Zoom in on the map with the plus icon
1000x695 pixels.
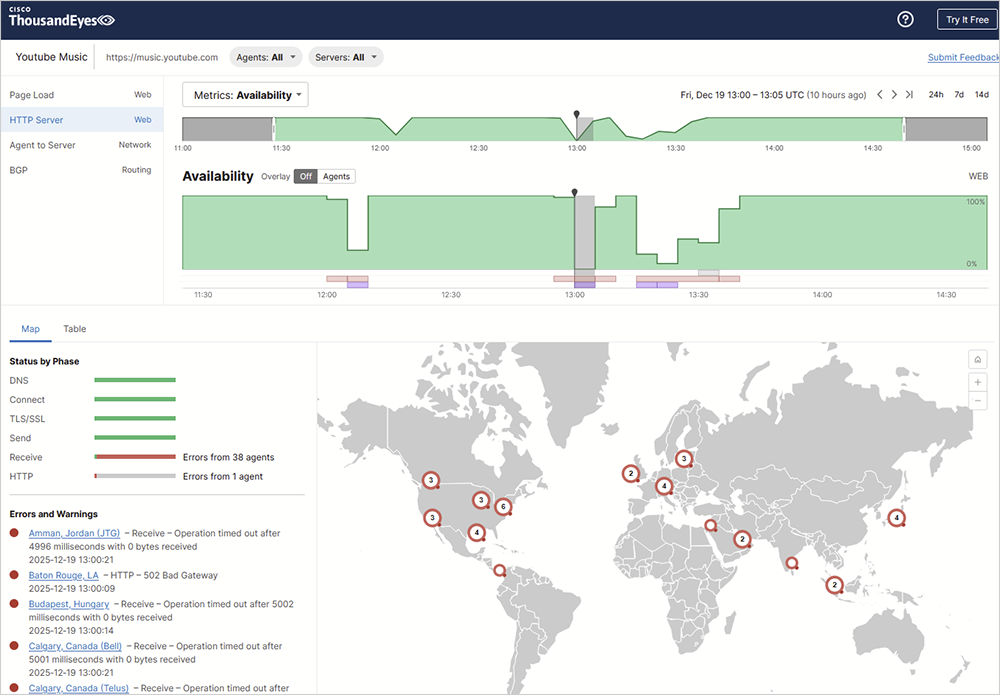[977, 381]
